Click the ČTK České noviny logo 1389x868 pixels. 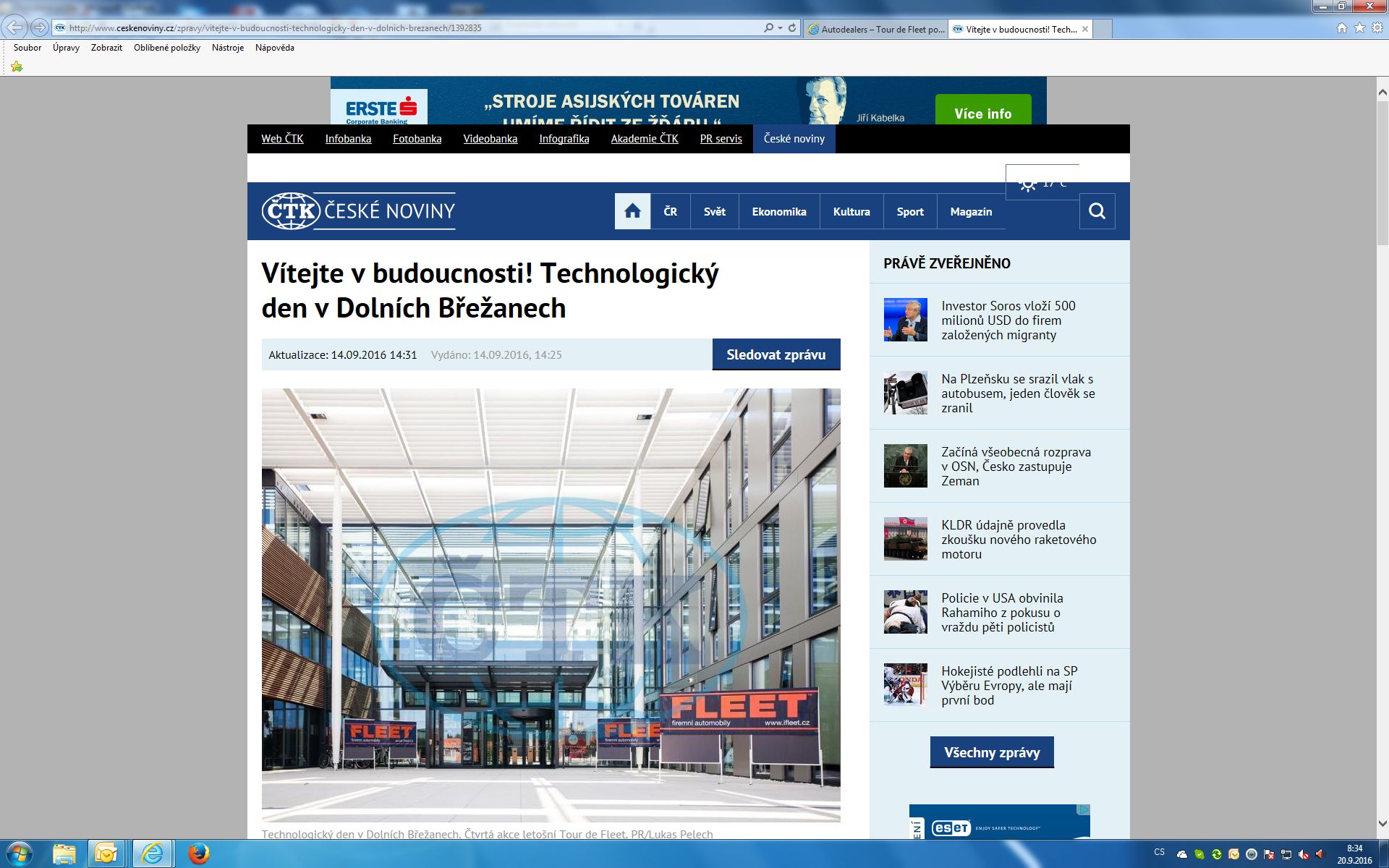[x=359, y=211]
